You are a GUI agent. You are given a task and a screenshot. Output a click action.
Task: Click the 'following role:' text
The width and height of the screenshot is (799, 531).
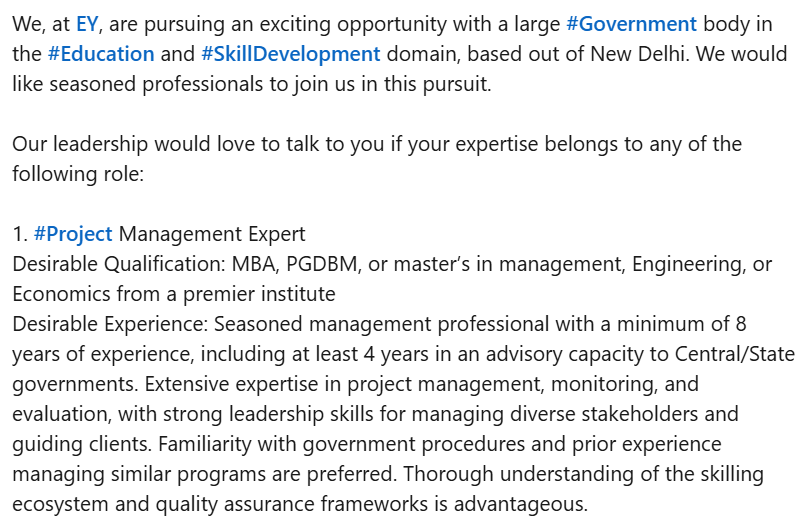pyautogui.click(x=78, y=174)
